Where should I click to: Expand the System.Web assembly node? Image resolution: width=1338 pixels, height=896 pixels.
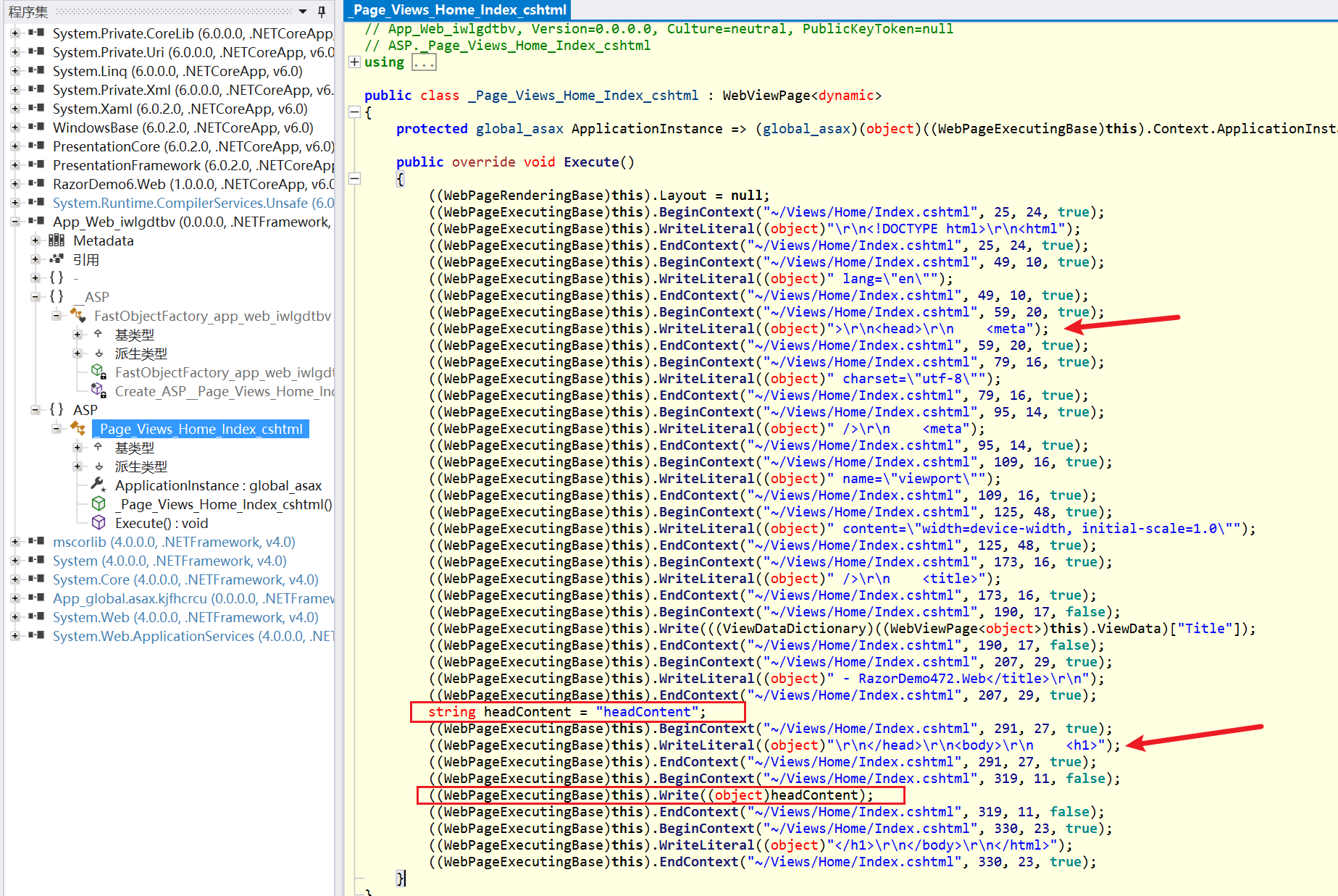point(15,617)
